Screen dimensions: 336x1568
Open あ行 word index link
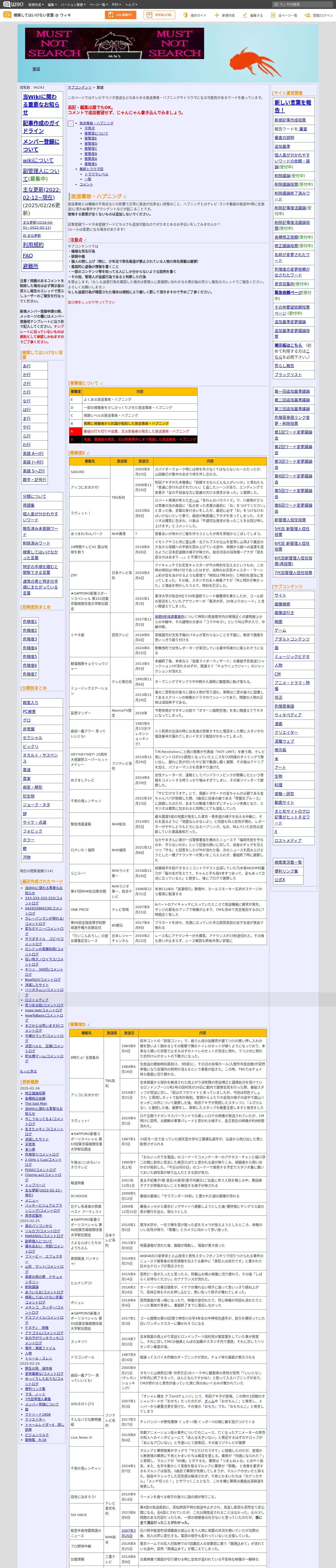(x=27, y=366)
